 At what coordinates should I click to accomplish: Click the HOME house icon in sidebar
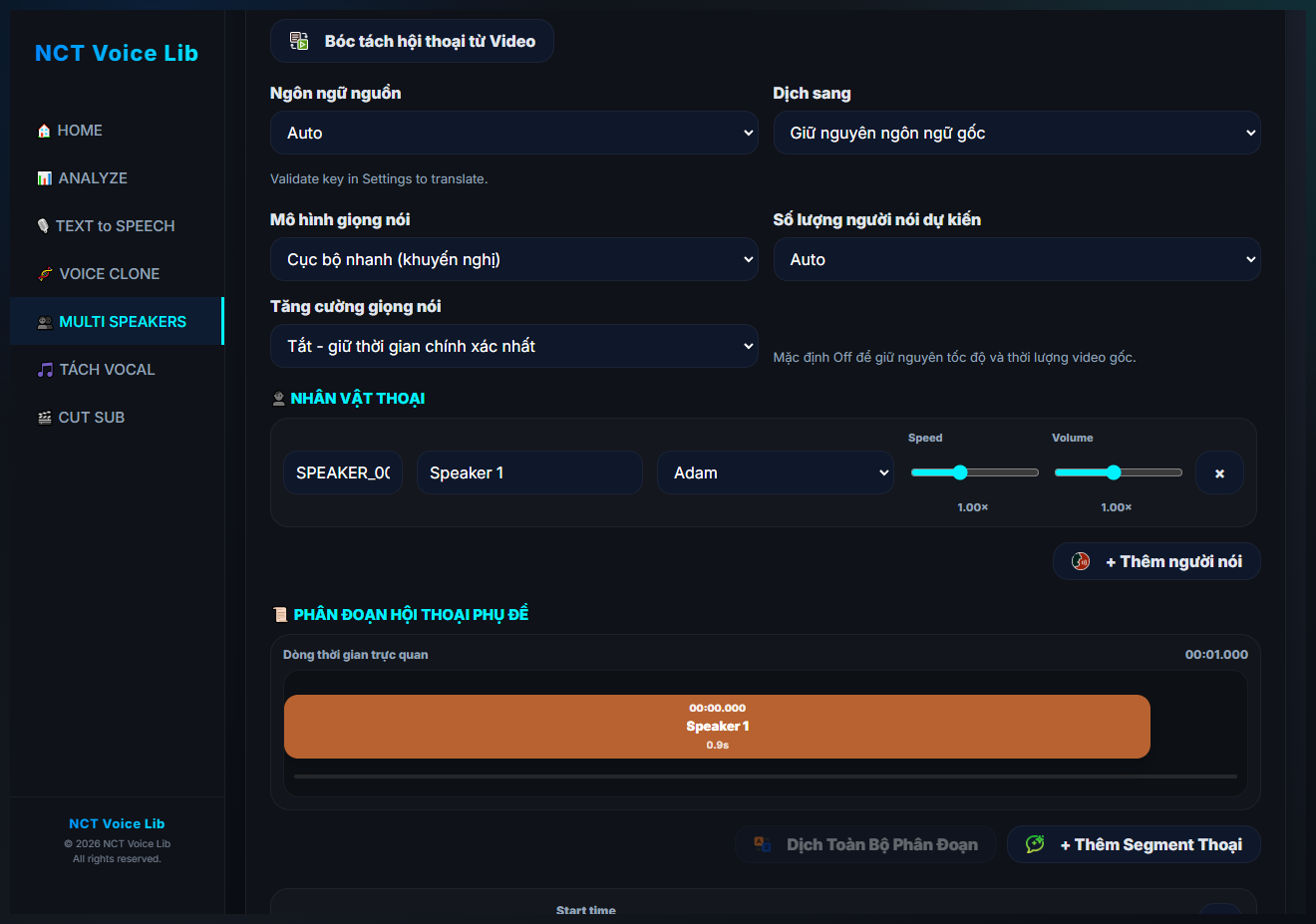pyautogui.click(x=44, y=131)
